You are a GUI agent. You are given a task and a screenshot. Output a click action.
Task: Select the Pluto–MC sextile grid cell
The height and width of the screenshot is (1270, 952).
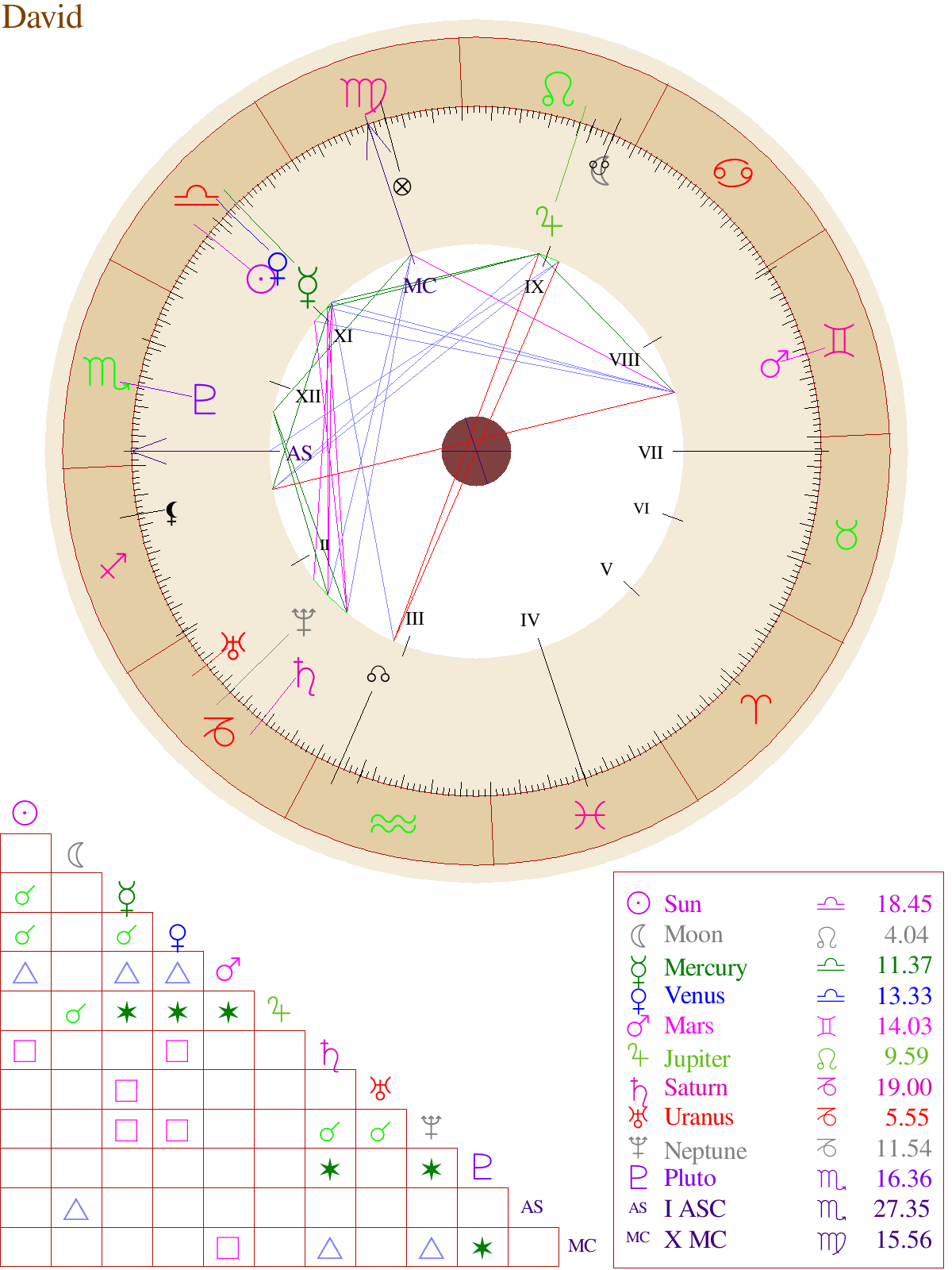click(482, 1246)
